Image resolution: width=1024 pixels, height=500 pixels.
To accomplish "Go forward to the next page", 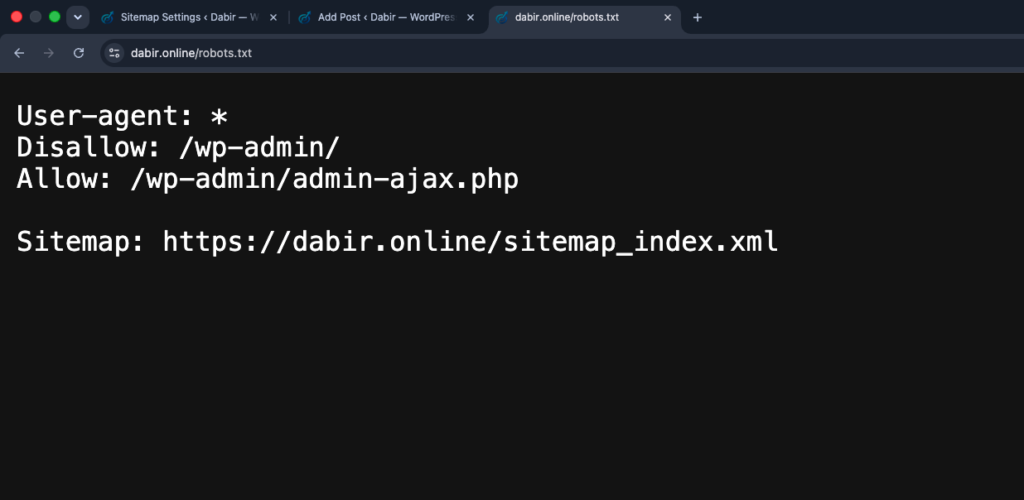I will pos(48,53).
